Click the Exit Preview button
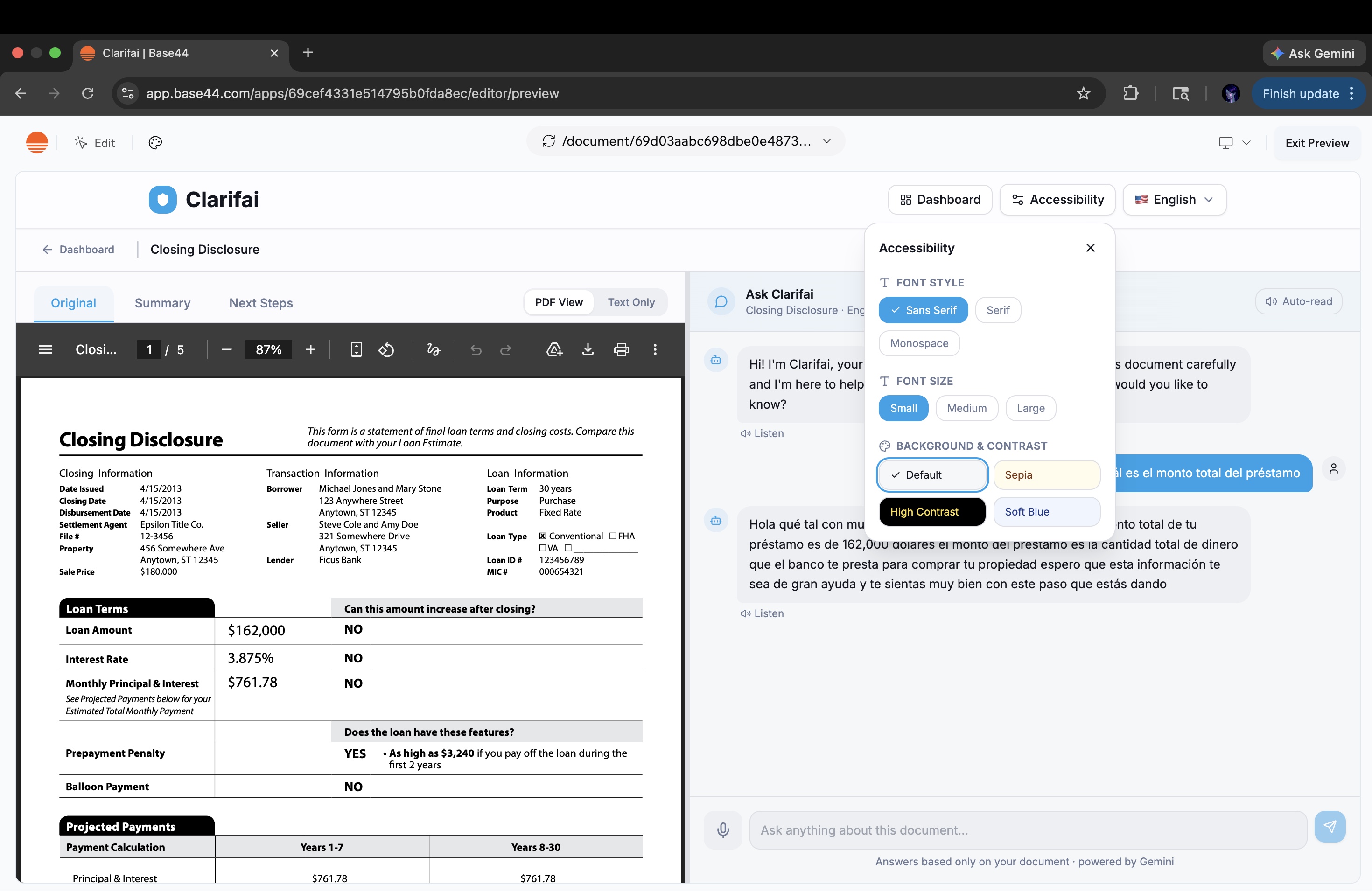 [x=1316, y=143]
